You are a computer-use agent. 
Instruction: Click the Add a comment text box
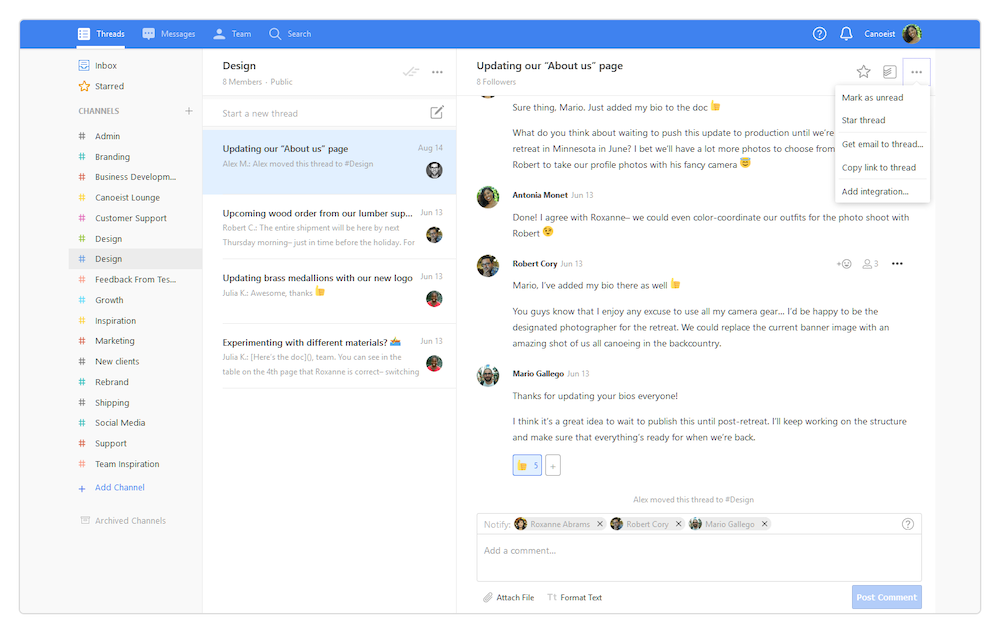point(699,558)
